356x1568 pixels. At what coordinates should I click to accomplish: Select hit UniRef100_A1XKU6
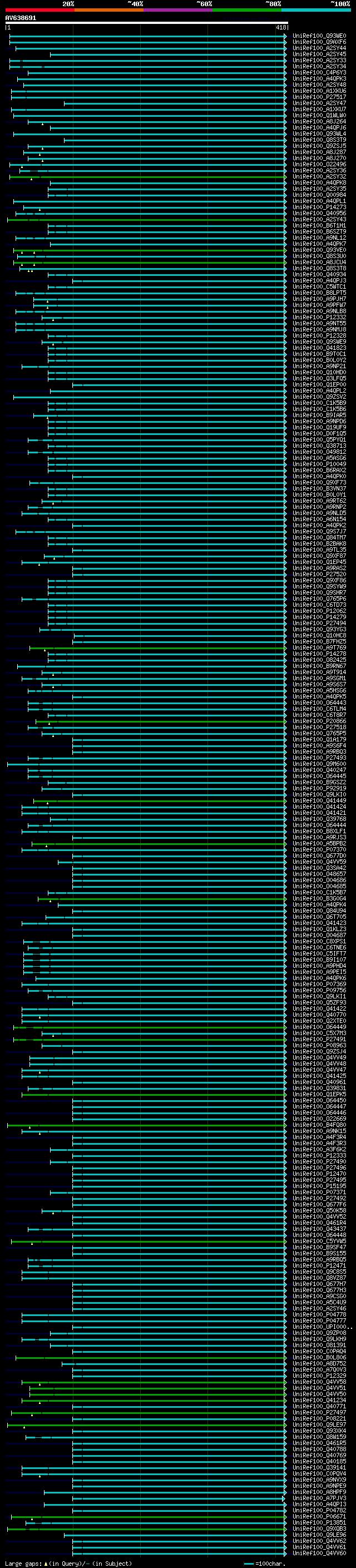click(319, 91)
